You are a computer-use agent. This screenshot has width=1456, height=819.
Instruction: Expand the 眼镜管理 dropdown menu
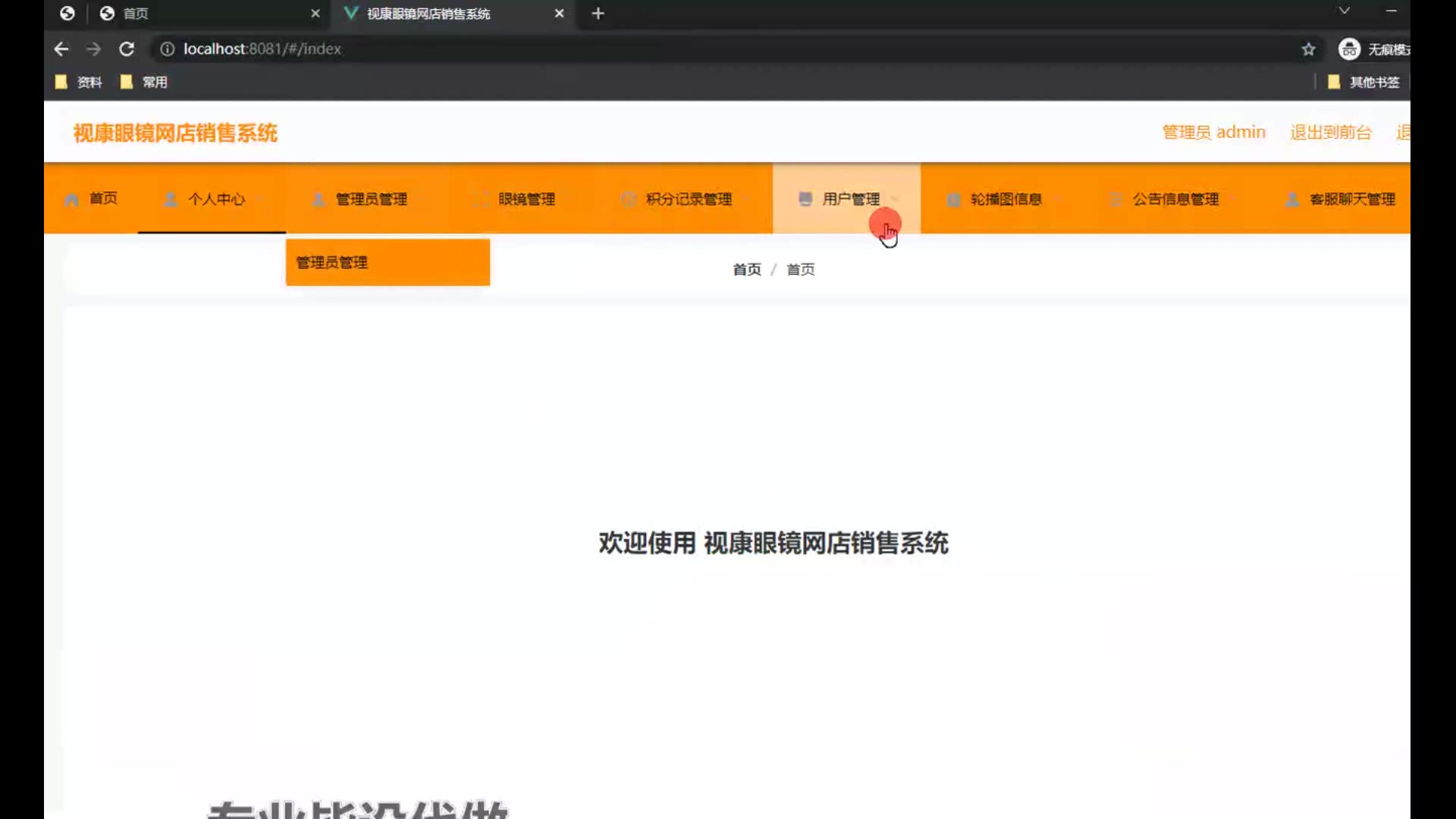(x=526, y=199)
